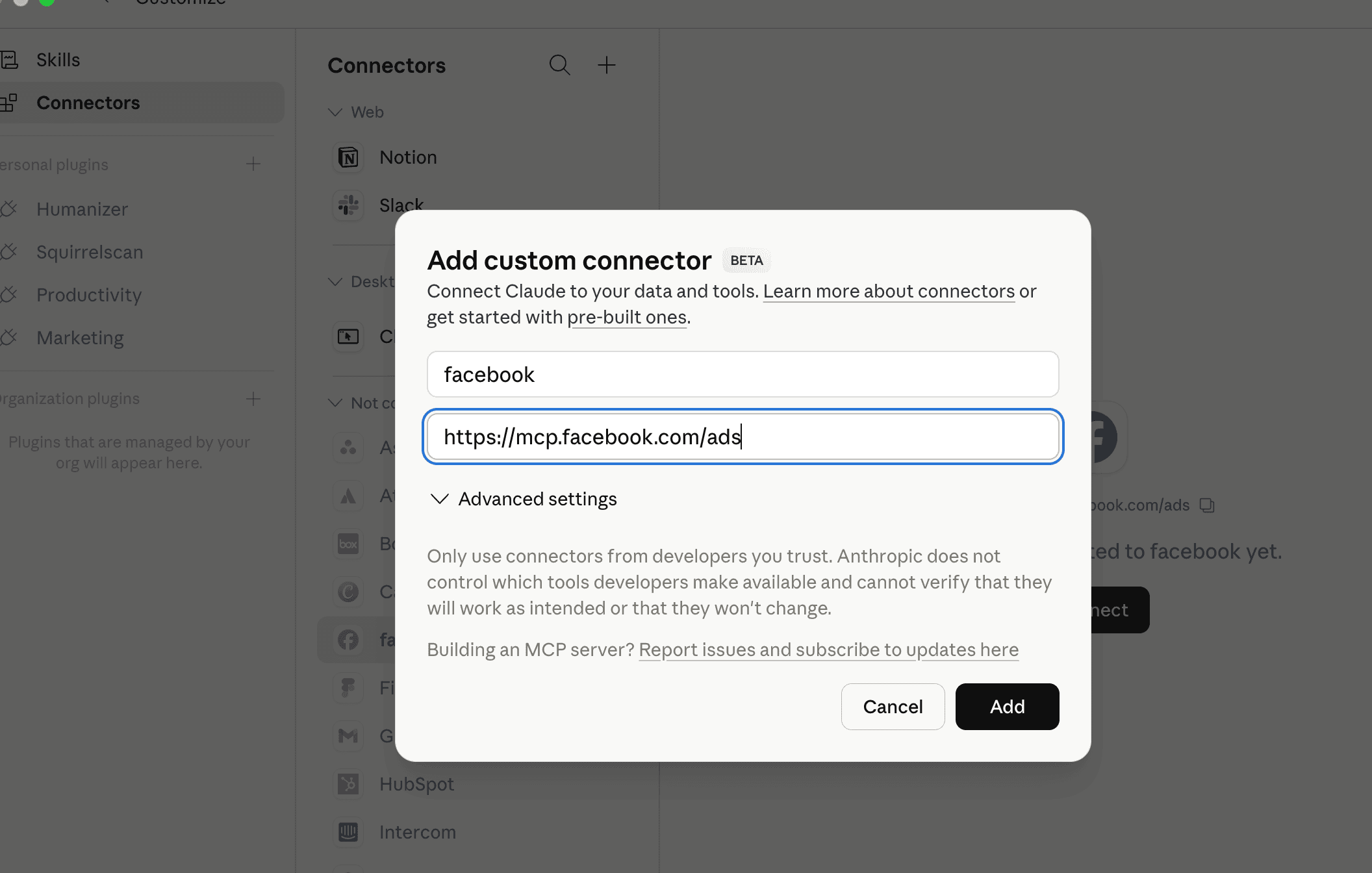Select the Notion connector label

coord(408,157)
